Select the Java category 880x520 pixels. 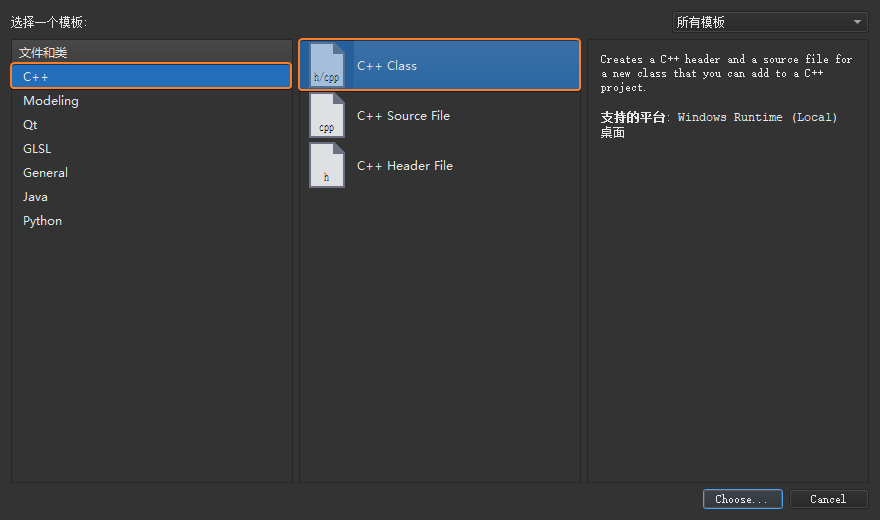(x=151, y=197)
